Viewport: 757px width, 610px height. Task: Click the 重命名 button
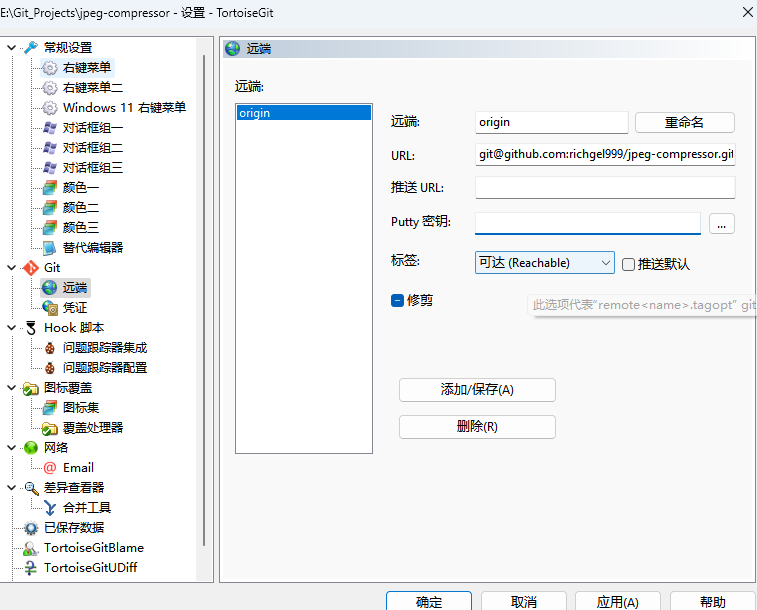coord(685,122)
